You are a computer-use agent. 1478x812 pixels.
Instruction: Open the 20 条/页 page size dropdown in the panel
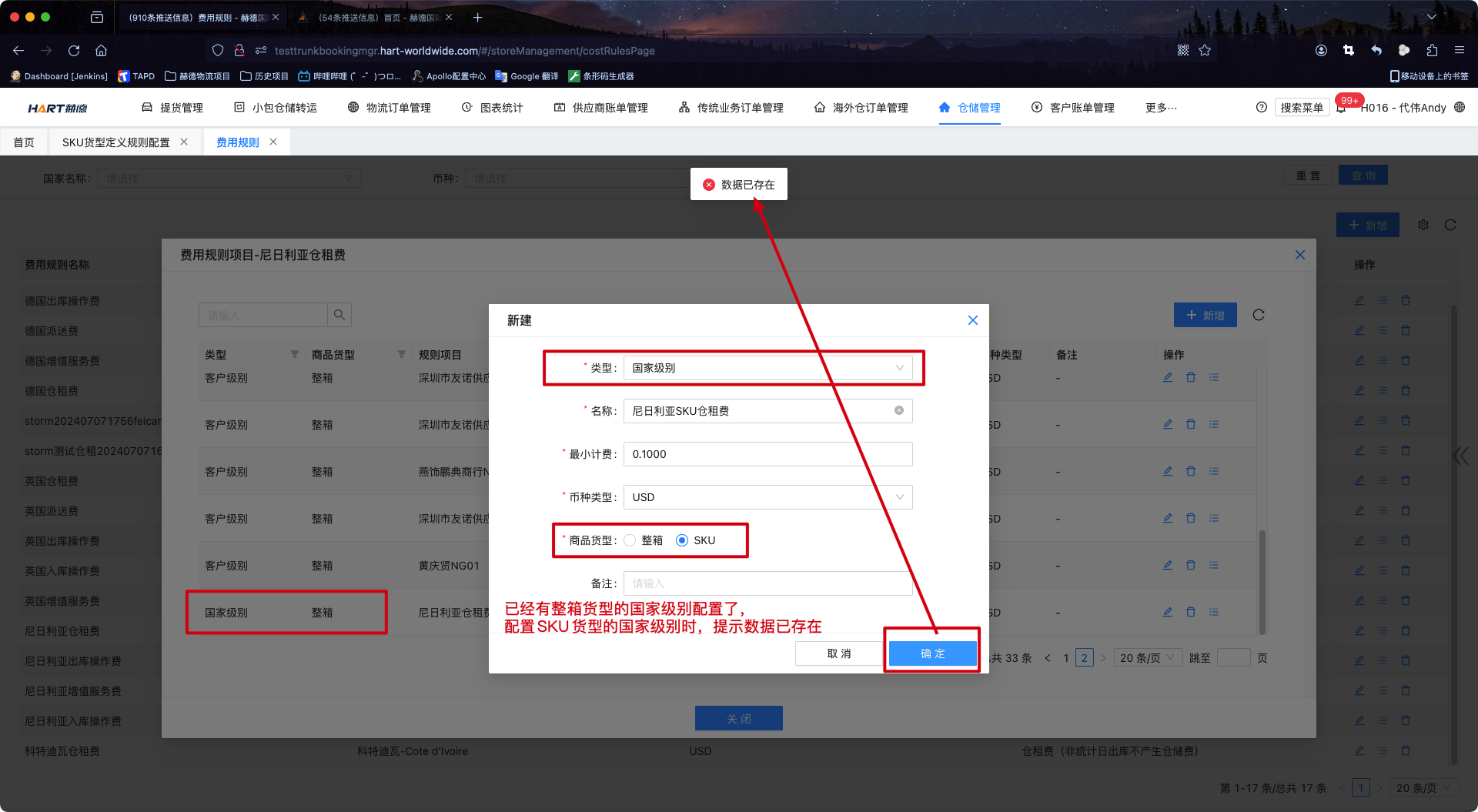click(1146, 658)
